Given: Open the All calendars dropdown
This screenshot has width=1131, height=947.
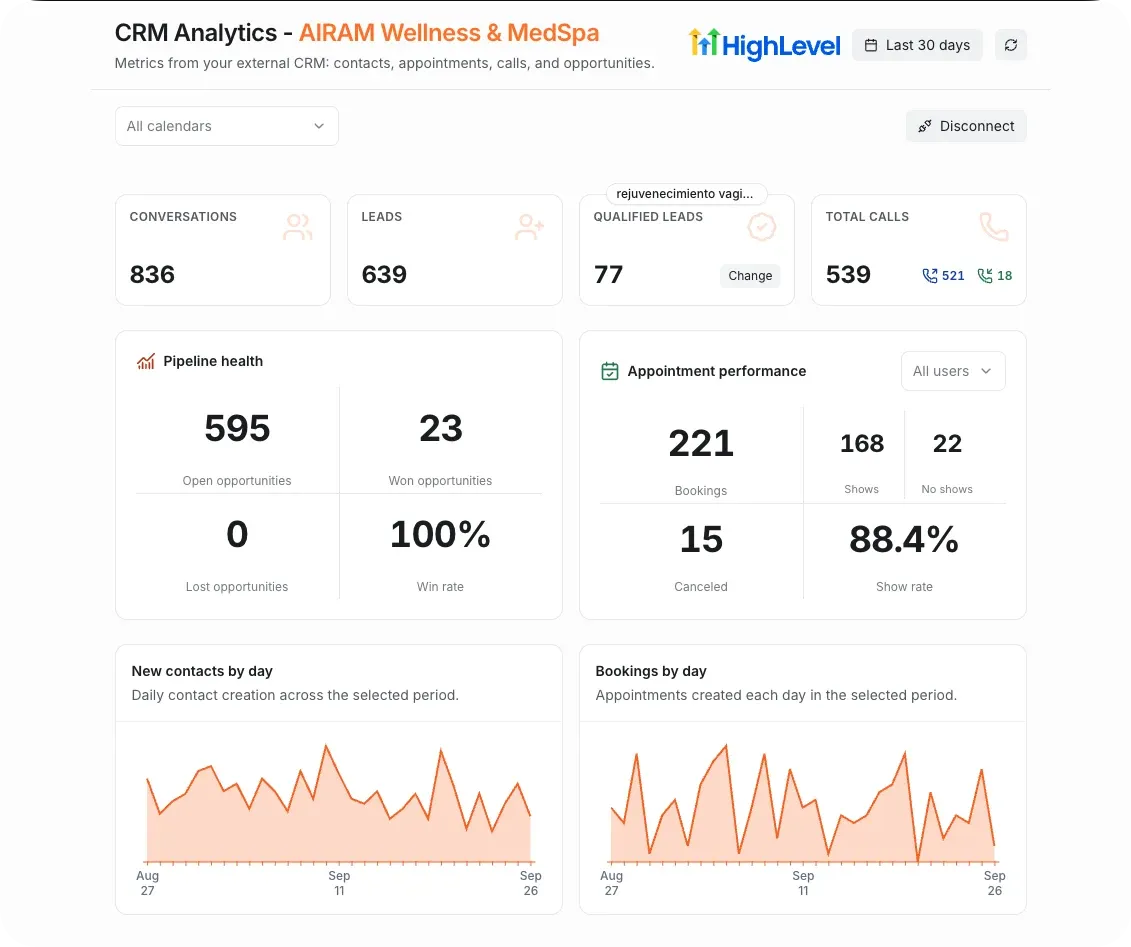Looking at the screenshot, I should [x=226, y=126].
